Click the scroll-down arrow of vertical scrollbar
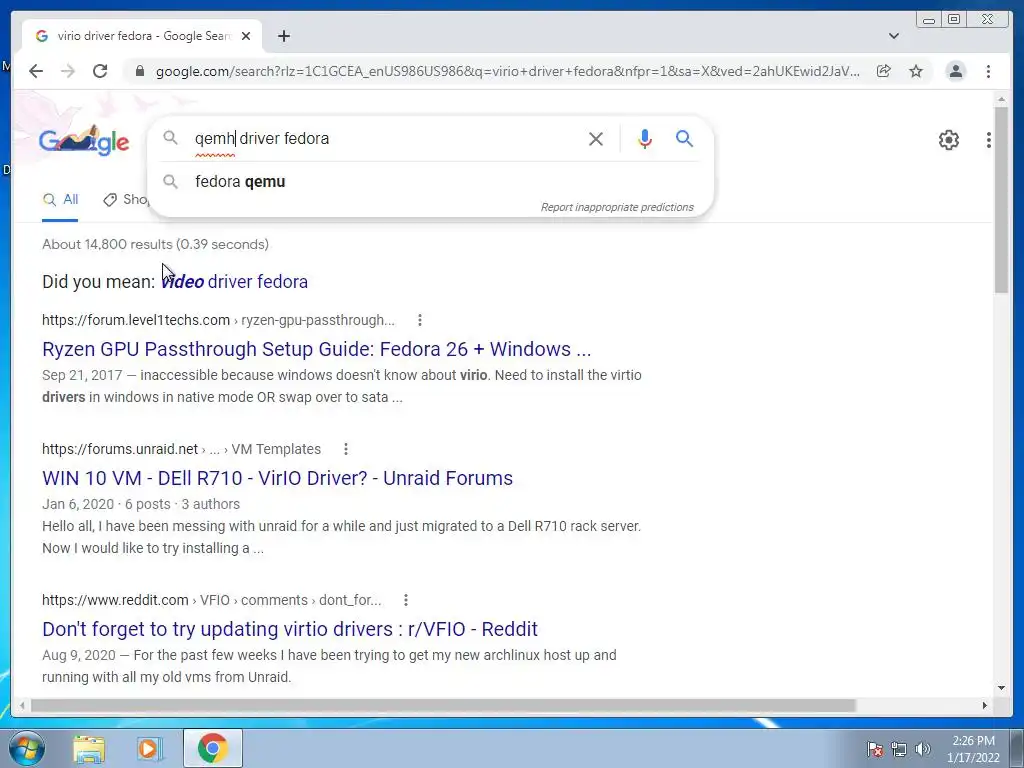Image resolution: width=1024 pixels, height=768 pixels. pyautogui.click(x=1001, y=688)
